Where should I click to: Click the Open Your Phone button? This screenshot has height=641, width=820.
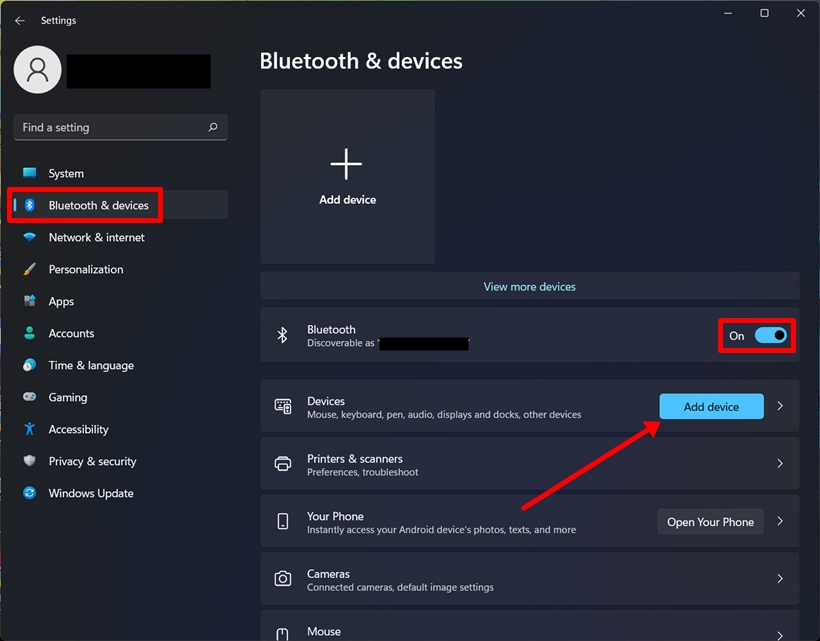point(710,521)
